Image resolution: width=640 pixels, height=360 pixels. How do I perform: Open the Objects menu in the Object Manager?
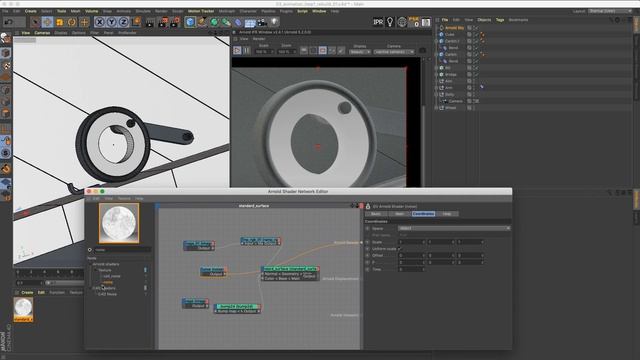pyautogui.click(x=484, y=20)
